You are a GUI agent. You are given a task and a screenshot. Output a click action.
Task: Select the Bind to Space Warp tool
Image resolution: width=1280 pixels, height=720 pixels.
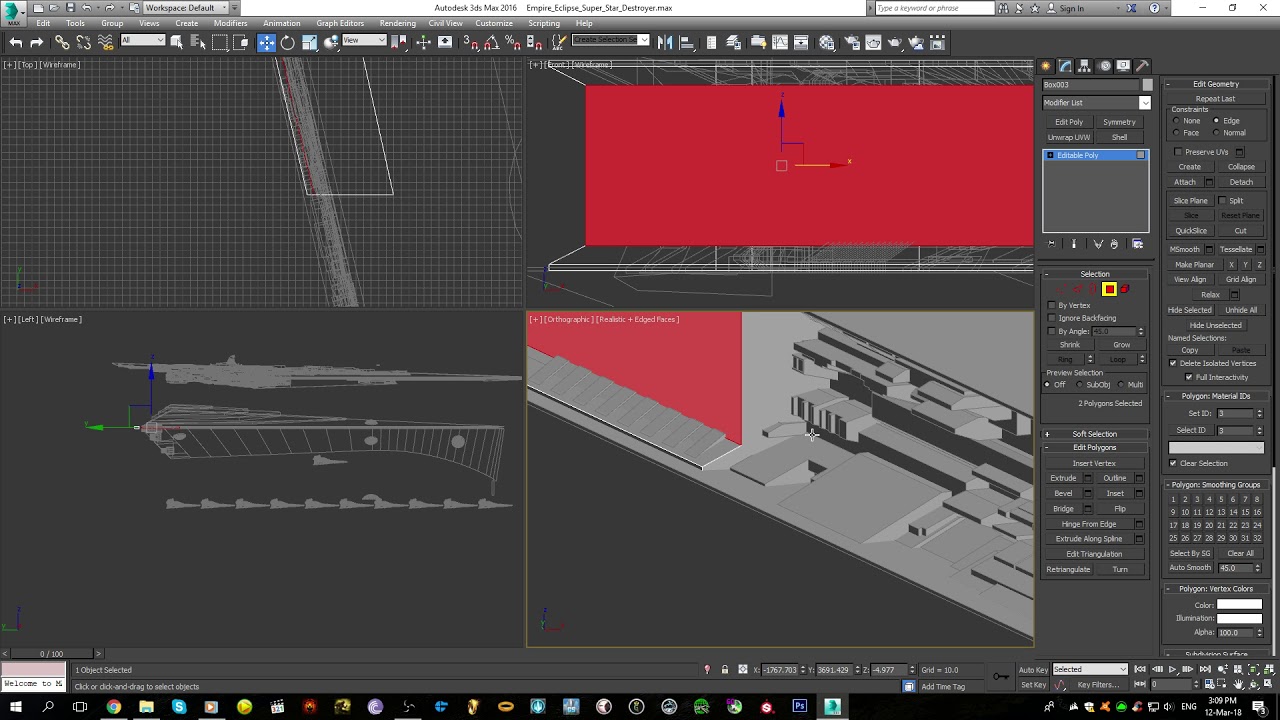tap(106, 42)
